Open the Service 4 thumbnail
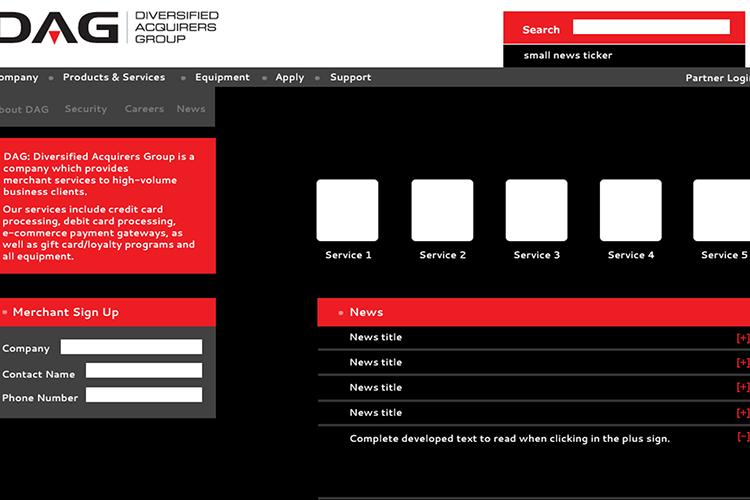This screenshot has height=500, width=750. click(x=630, y=210)
